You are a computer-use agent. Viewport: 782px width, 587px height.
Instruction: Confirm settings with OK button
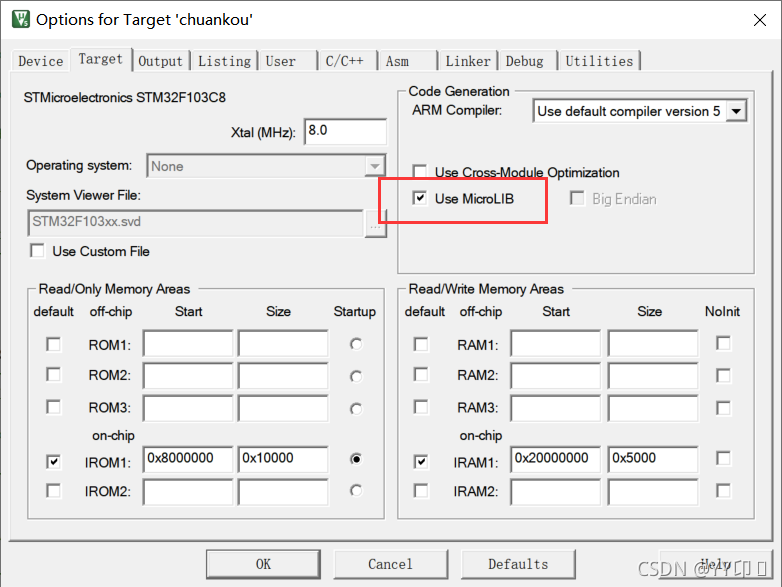pos(263,564)
